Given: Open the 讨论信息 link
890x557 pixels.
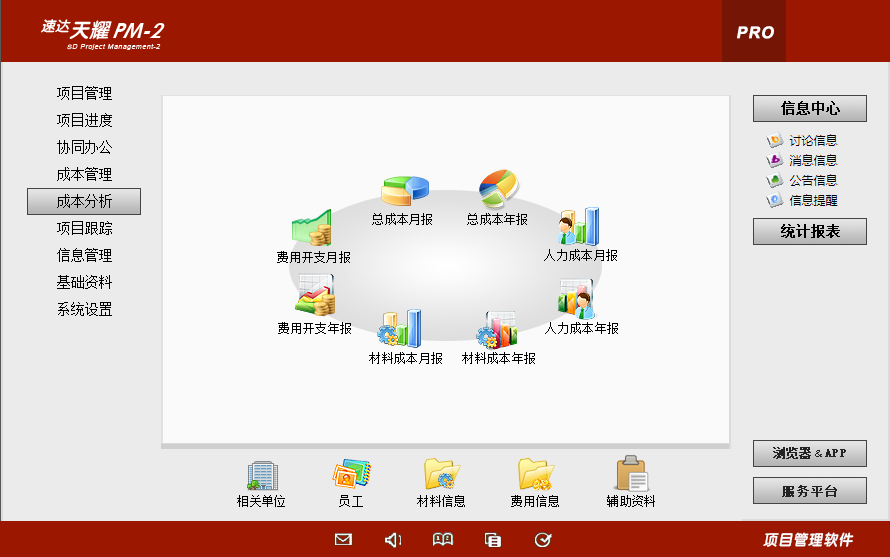Looking at the screenshot, I should pos(812,141).
